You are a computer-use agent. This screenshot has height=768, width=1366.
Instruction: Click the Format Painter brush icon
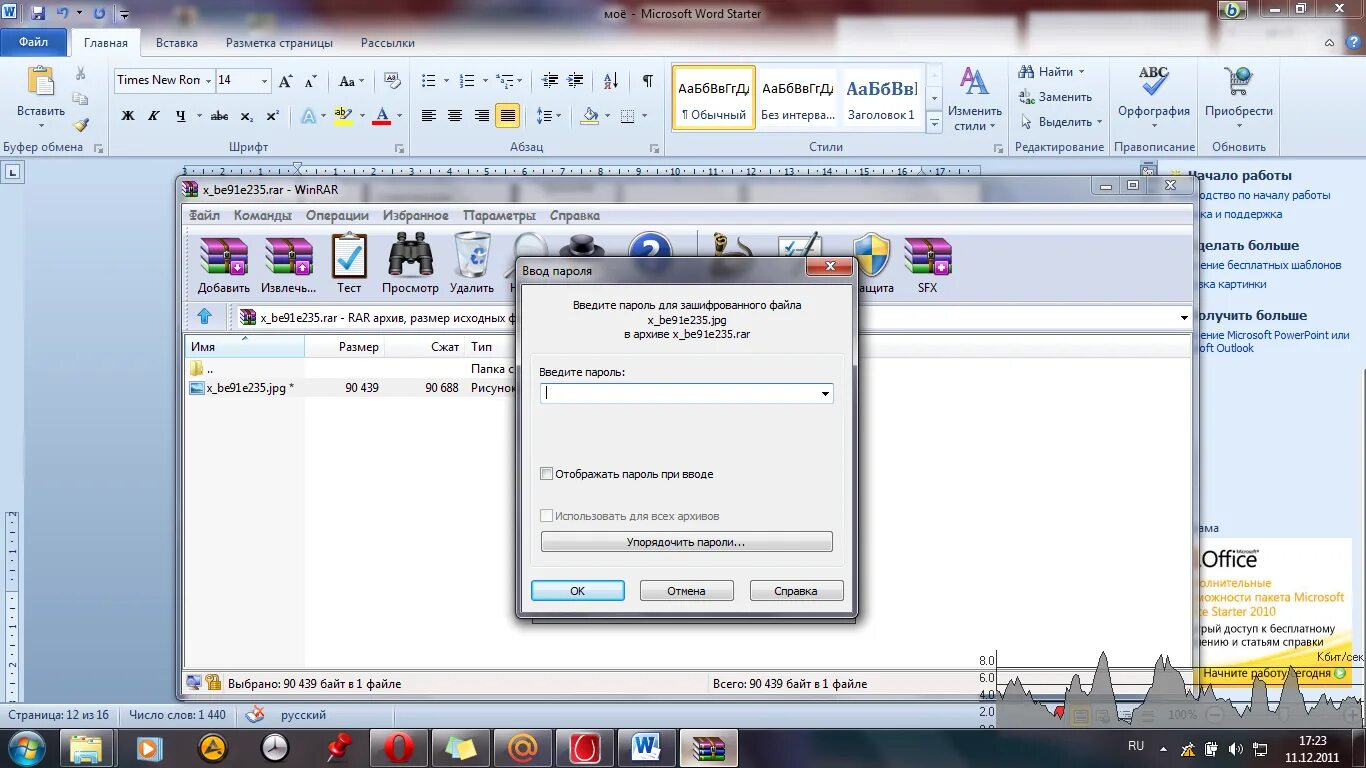[x=81, y=125]
